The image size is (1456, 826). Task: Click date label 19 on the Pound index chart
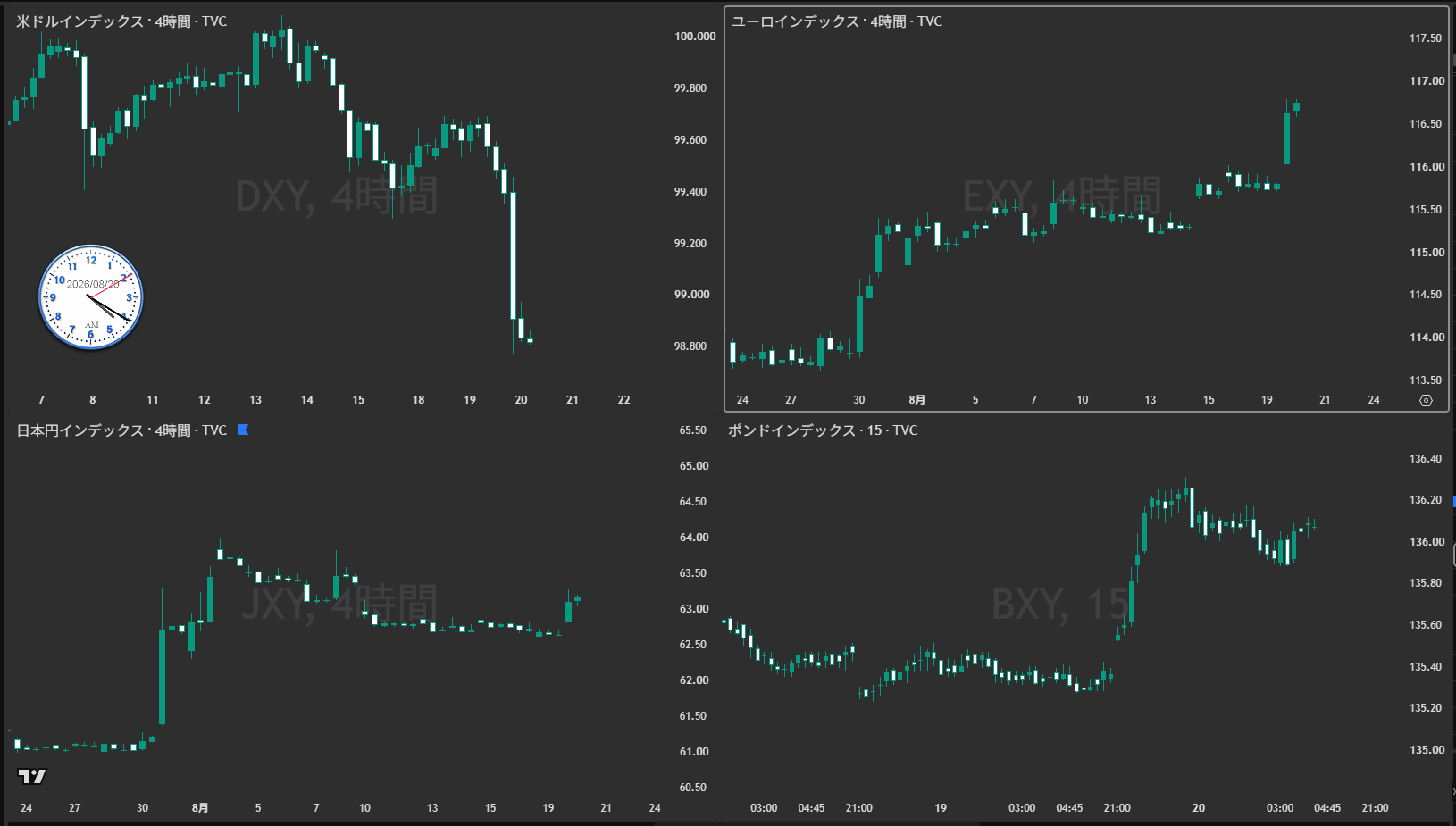pos(941,808)
